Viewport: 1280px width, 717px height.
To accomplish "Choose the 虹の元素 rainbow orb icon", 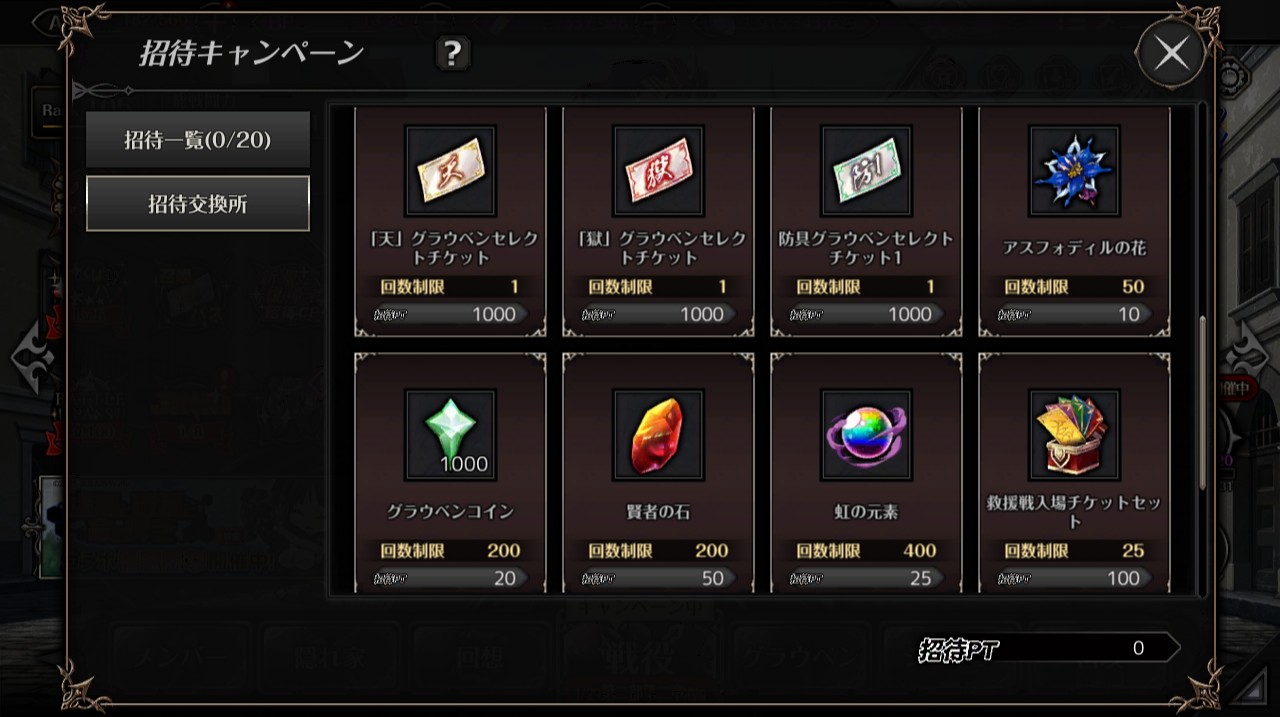I will 866,435.
